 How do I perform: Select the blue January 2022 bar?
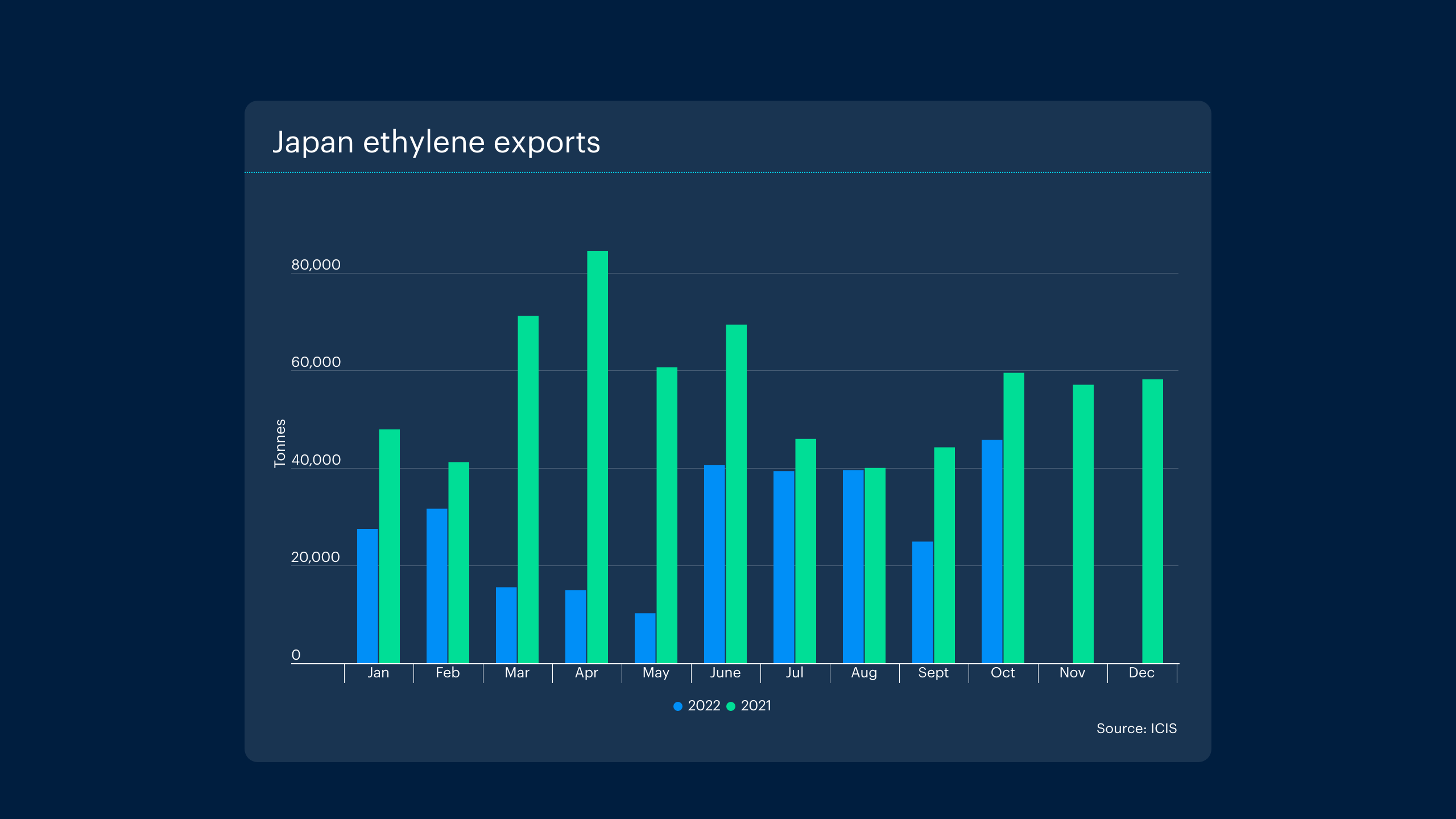(367, 595)
